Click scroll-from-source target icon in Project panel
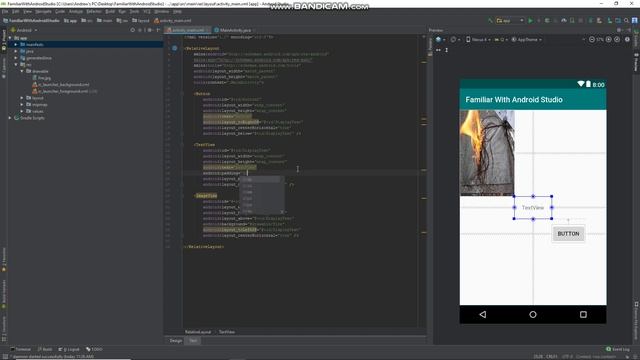 coord(133,30)
